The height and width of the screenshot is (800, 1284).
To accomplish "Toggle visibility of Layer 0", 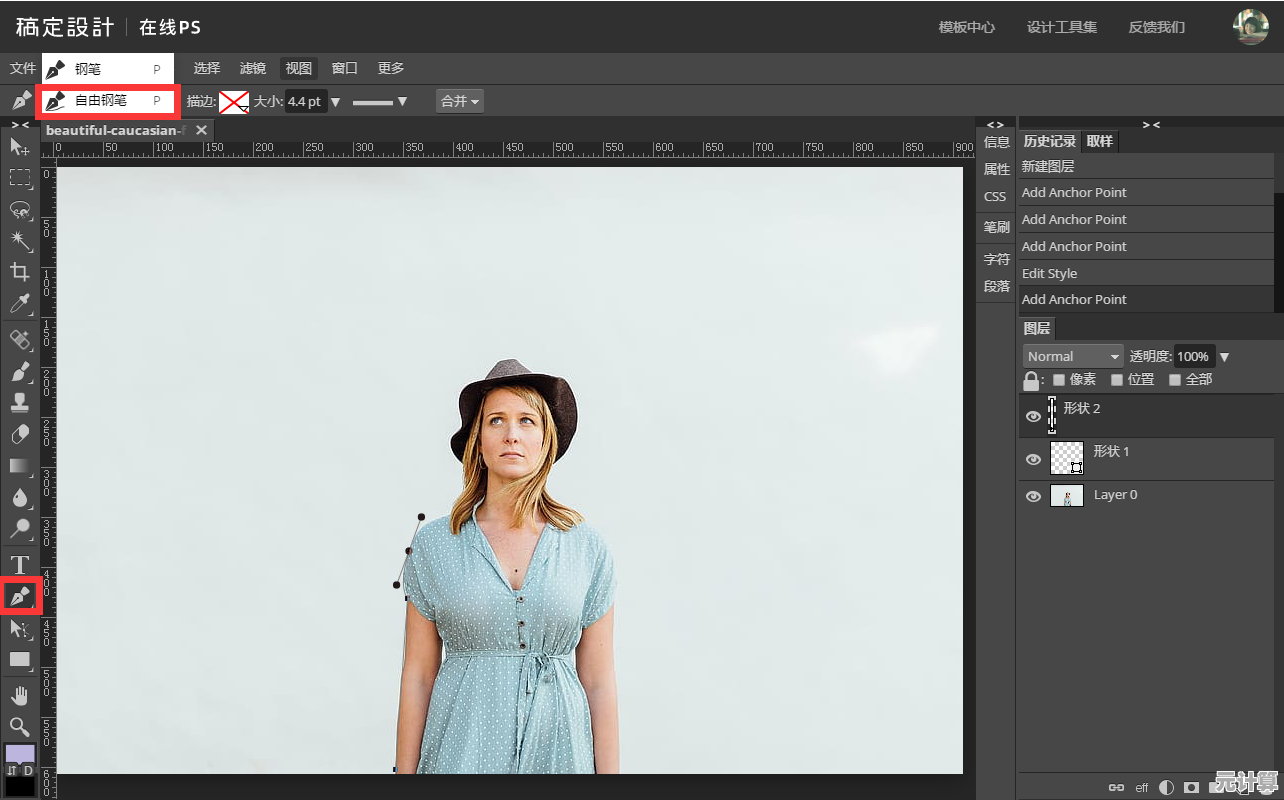I will pos(1034,496).
